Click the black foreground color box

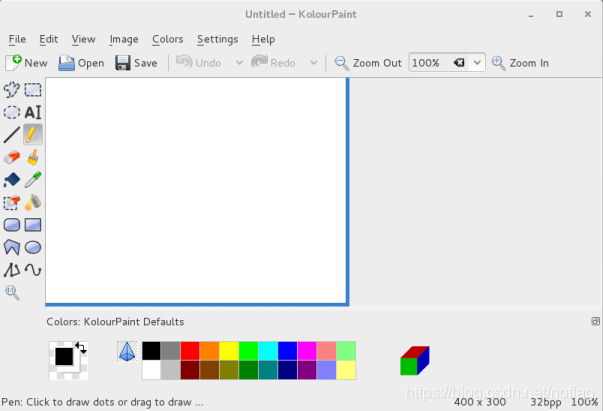click(64, 356)
